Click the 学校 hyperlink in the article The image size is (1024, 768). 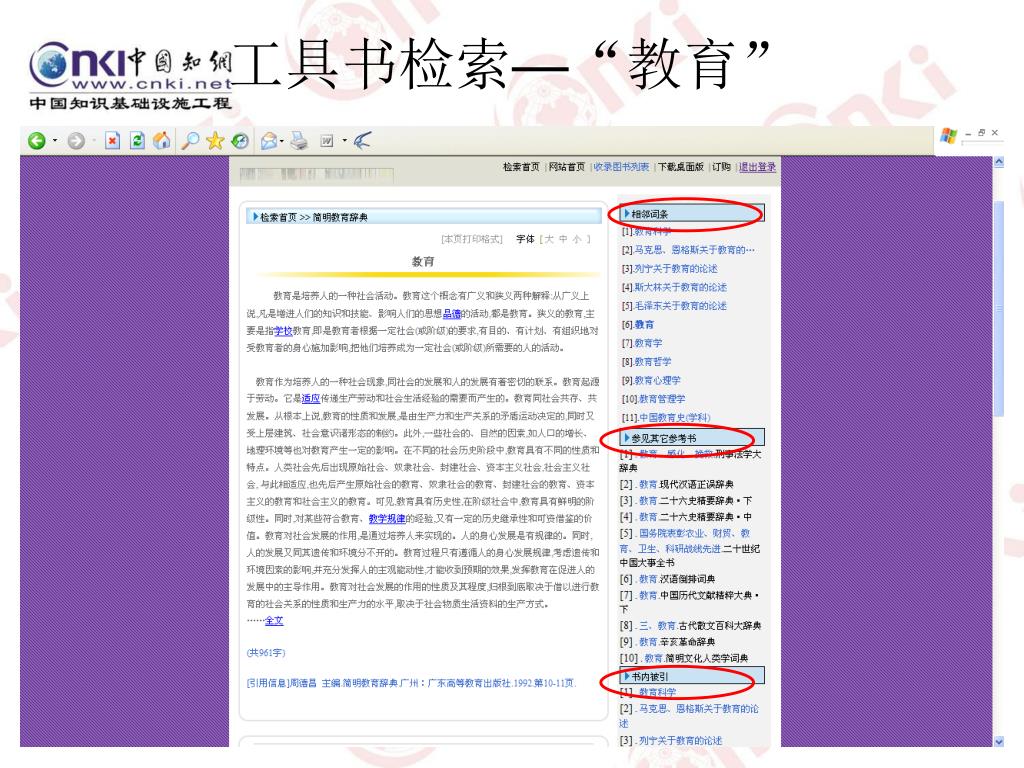point(283,330)
